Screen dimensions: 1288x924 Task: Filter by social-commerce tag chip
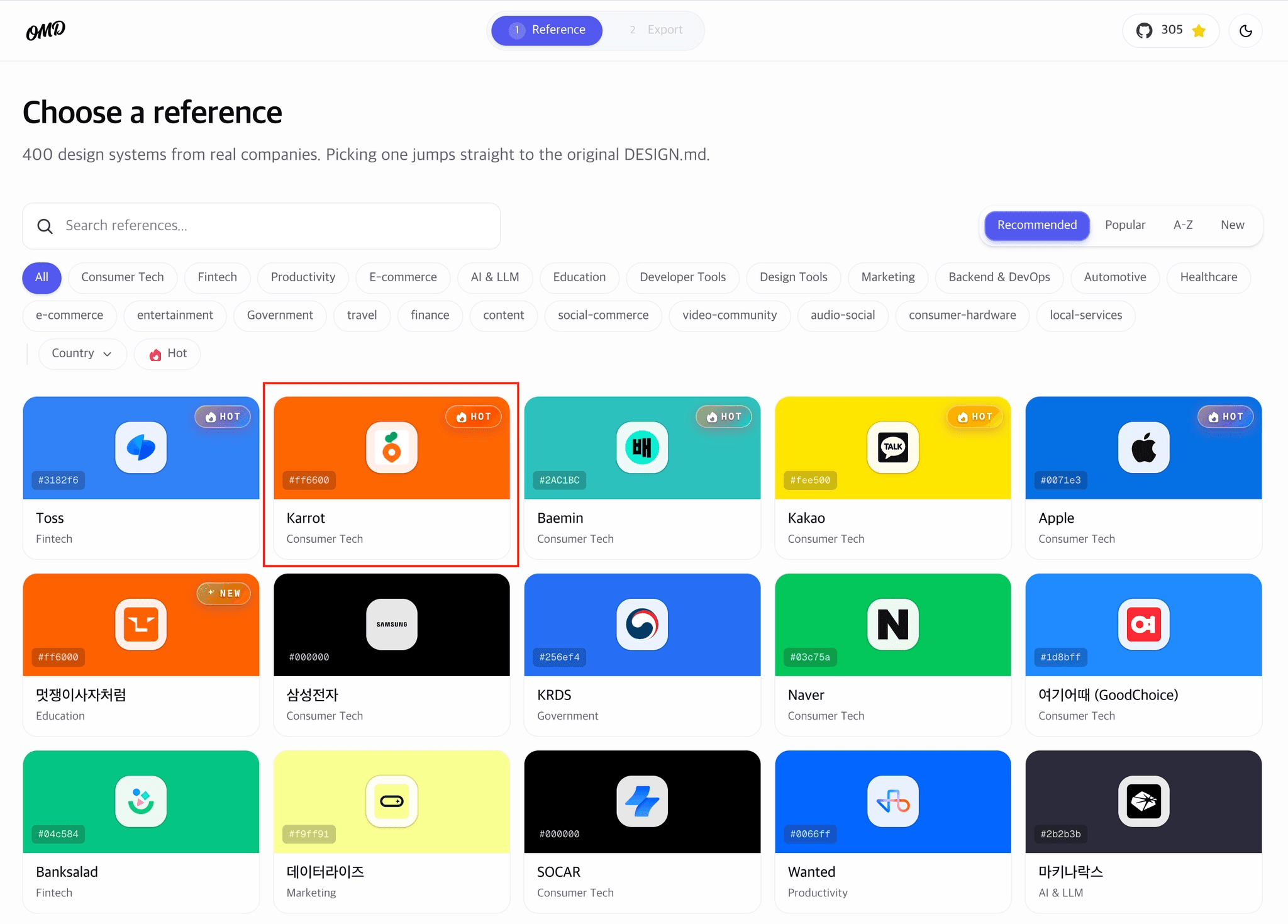[x=603, y=315]
